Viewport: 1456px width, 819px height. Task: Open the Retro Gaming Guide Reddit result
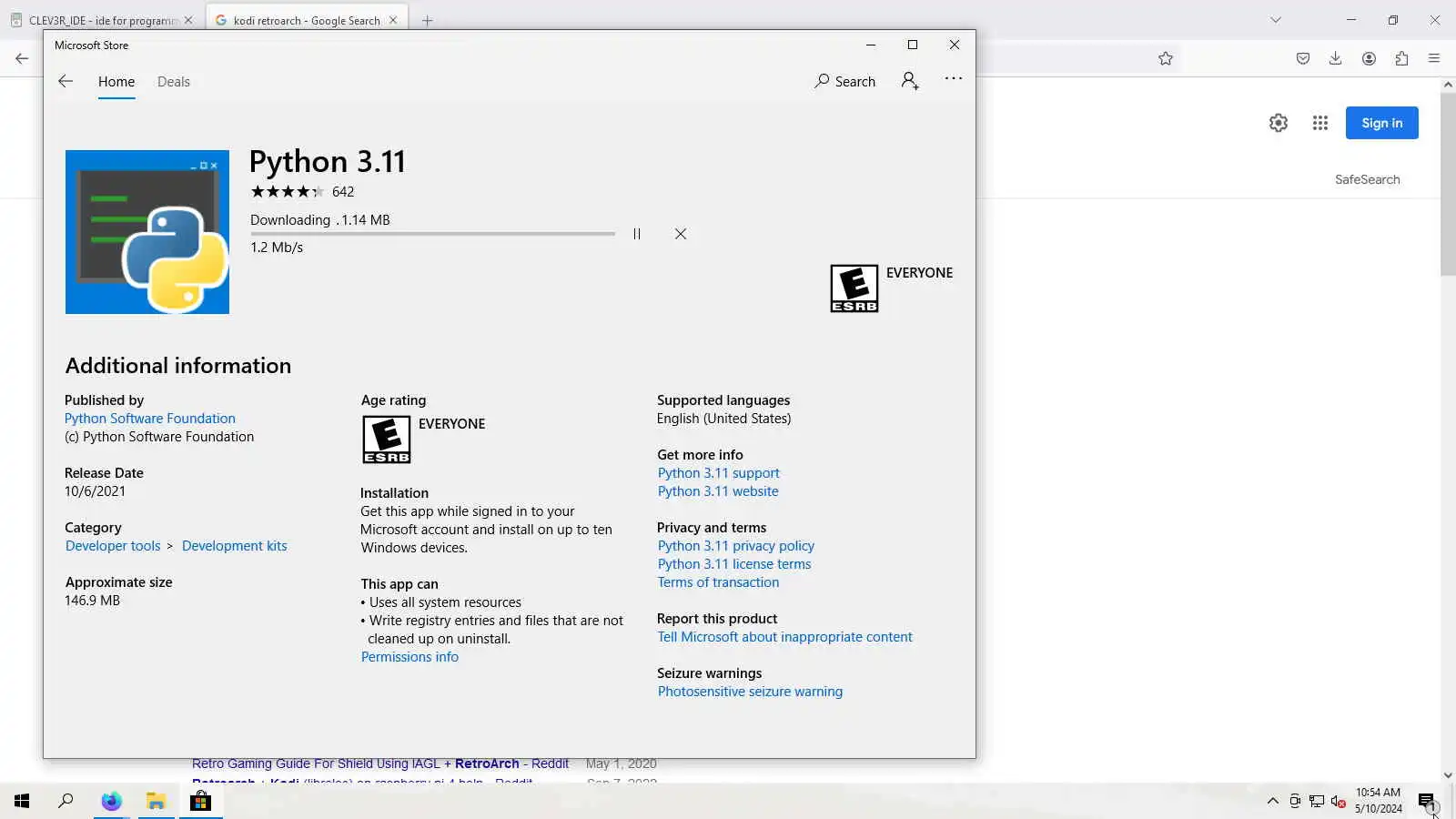[x=380, y=763]
